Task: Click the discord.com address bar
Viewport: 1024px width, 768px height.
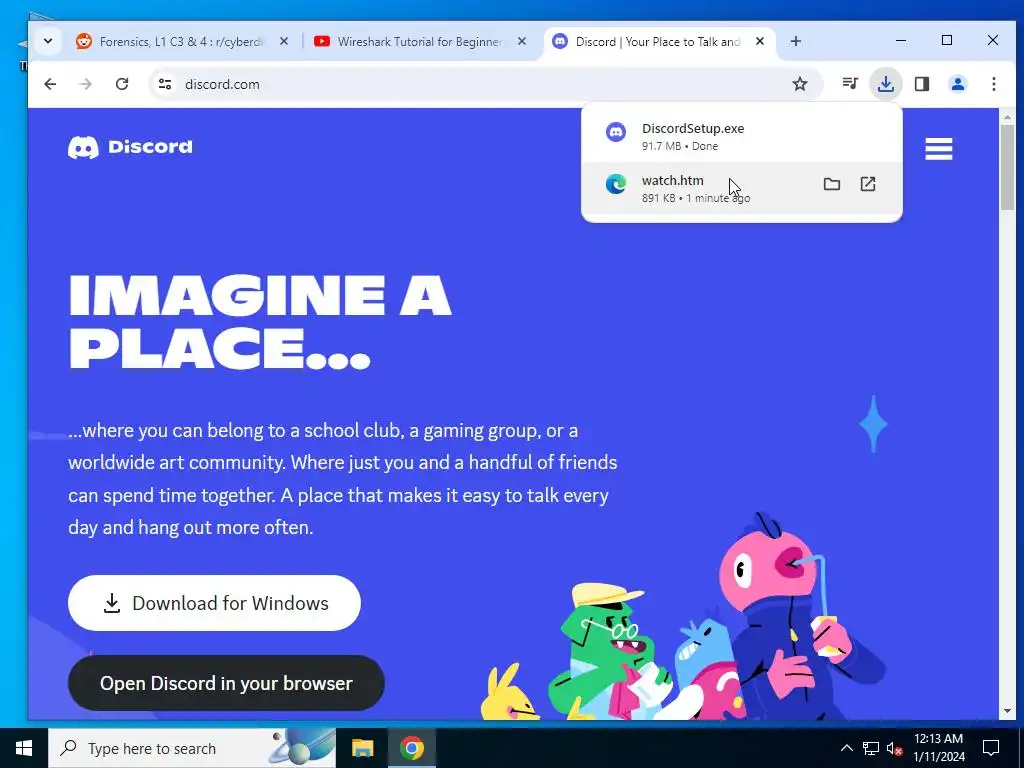Action: (x=485, y=84)
